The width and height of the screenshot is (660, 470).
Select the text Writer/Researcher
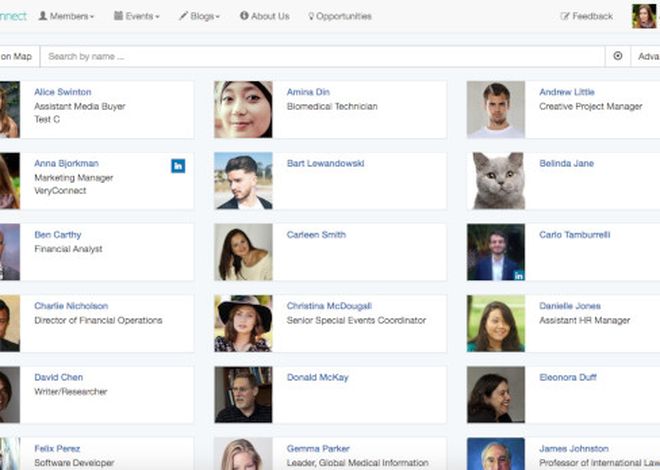coord(70,391)
